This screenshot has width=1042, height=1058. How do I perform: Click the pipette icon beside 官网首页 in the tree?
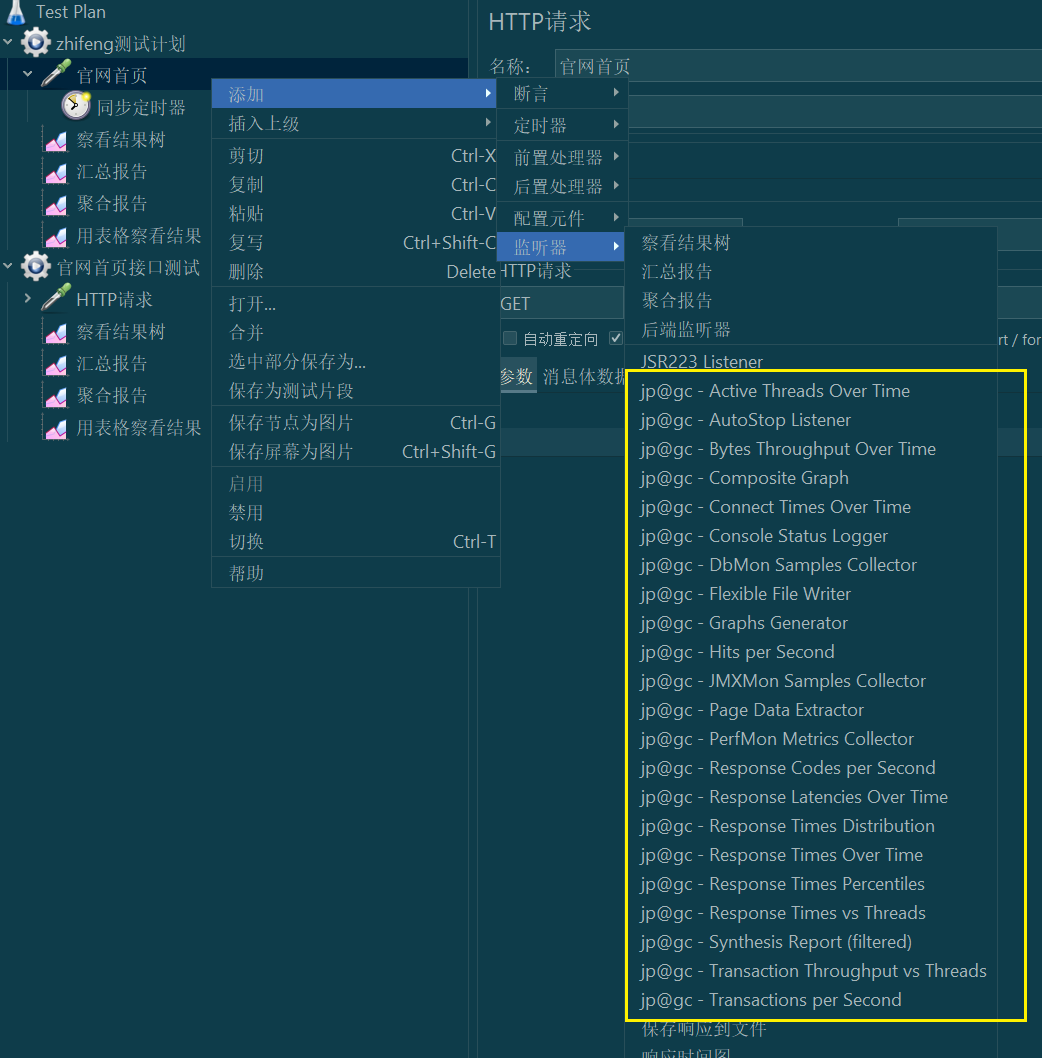click(56, 74)
